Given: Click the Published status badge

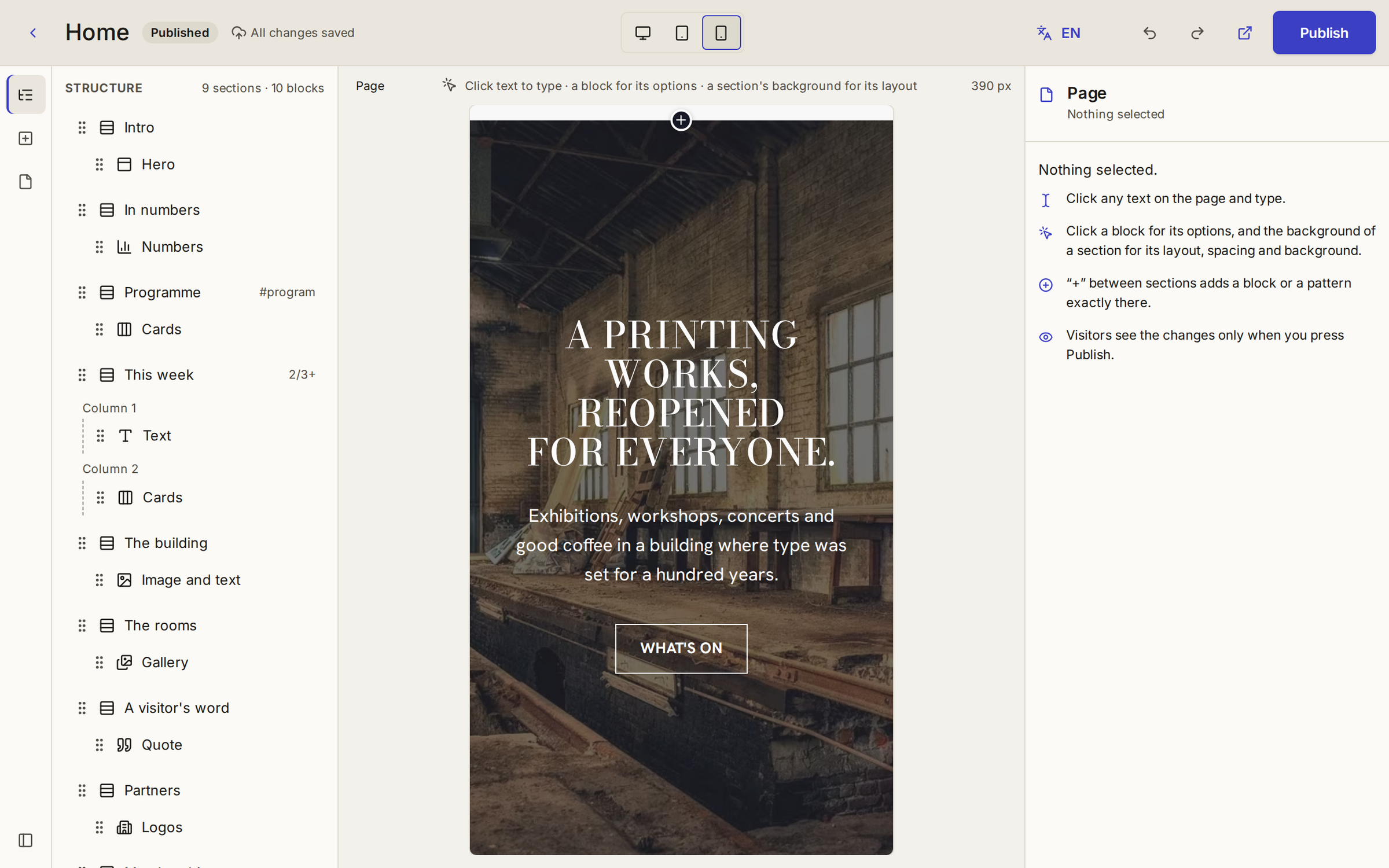Looking at the screenshot, I should [x=180, y=33].
